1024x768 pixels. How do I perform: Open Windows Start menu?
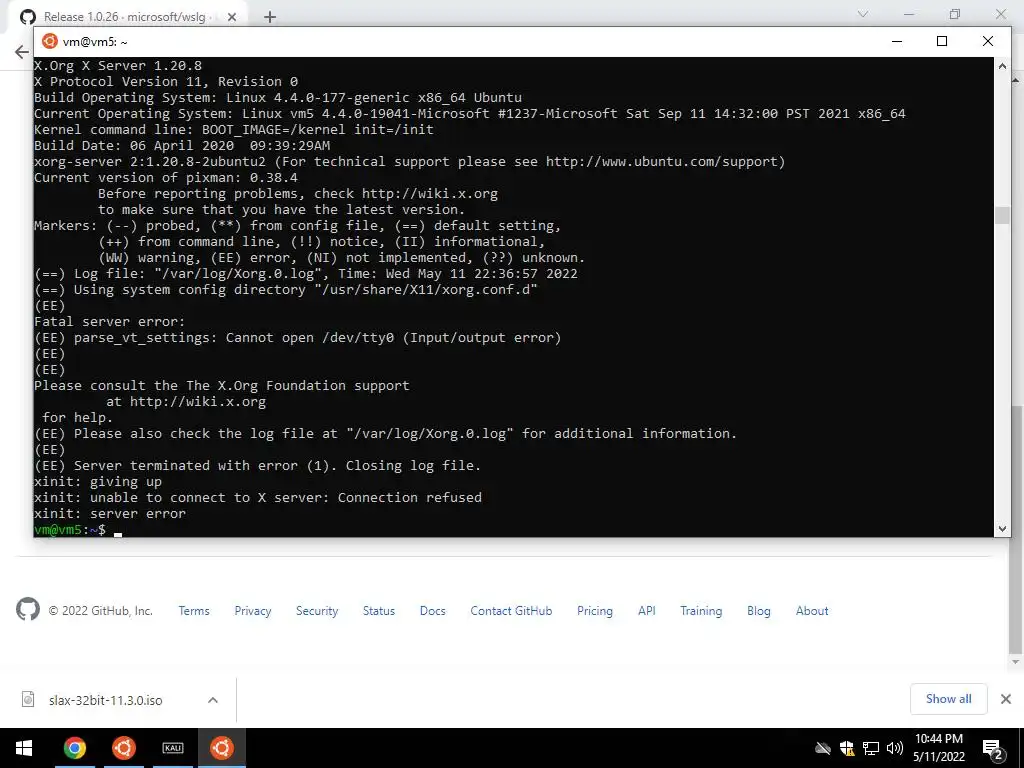24,748
